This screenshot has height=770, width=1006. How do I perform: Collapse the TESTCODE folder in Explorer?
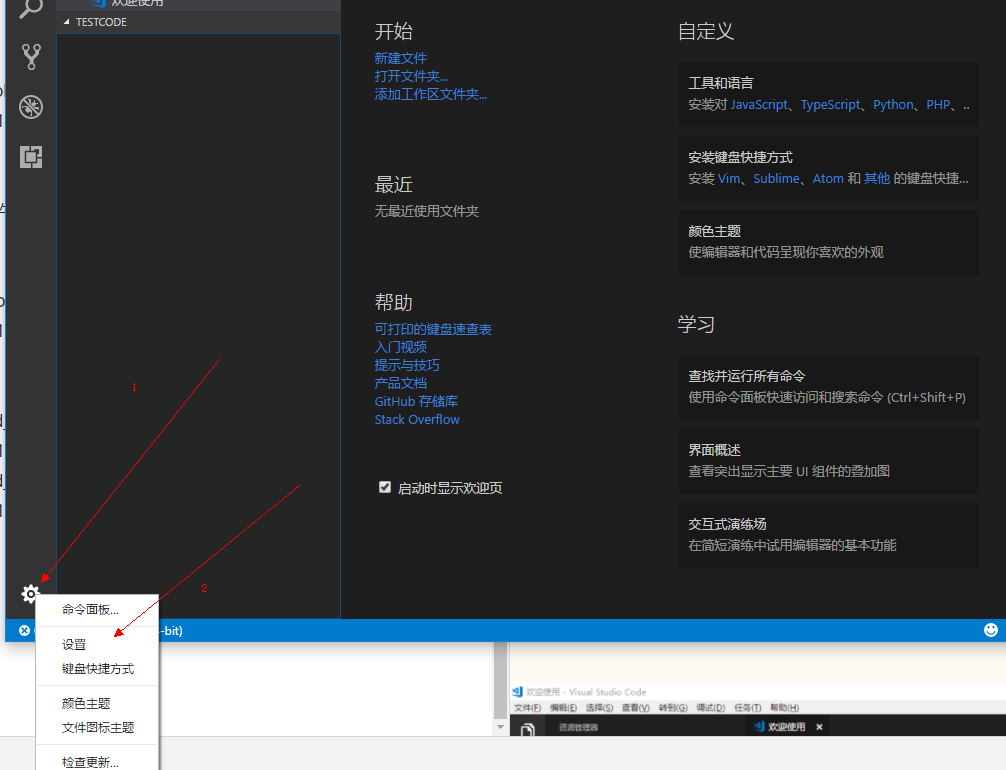pyautogui.click(x=66, y=21)
